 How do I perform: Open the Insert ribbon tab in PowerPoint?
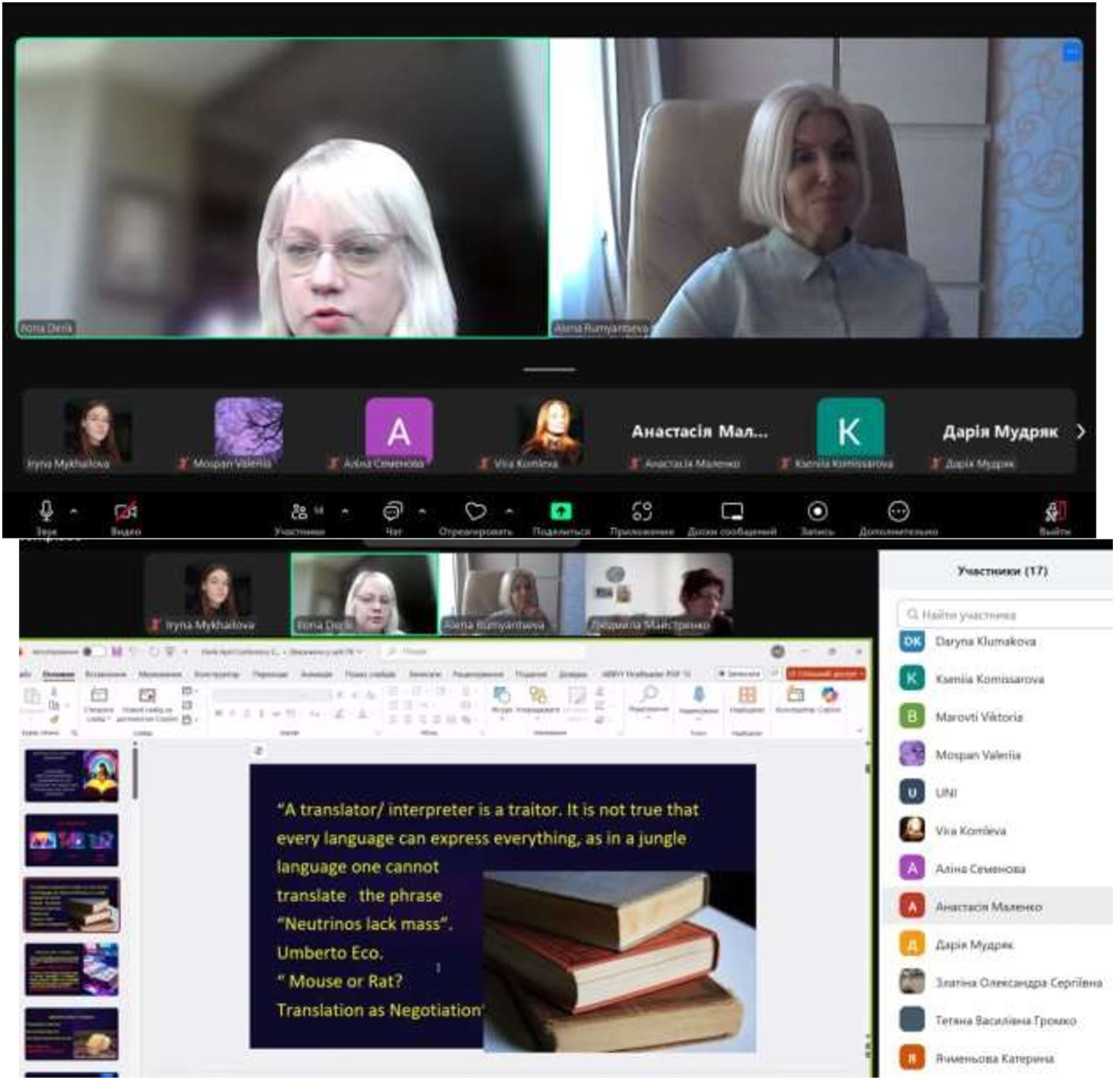105,673
